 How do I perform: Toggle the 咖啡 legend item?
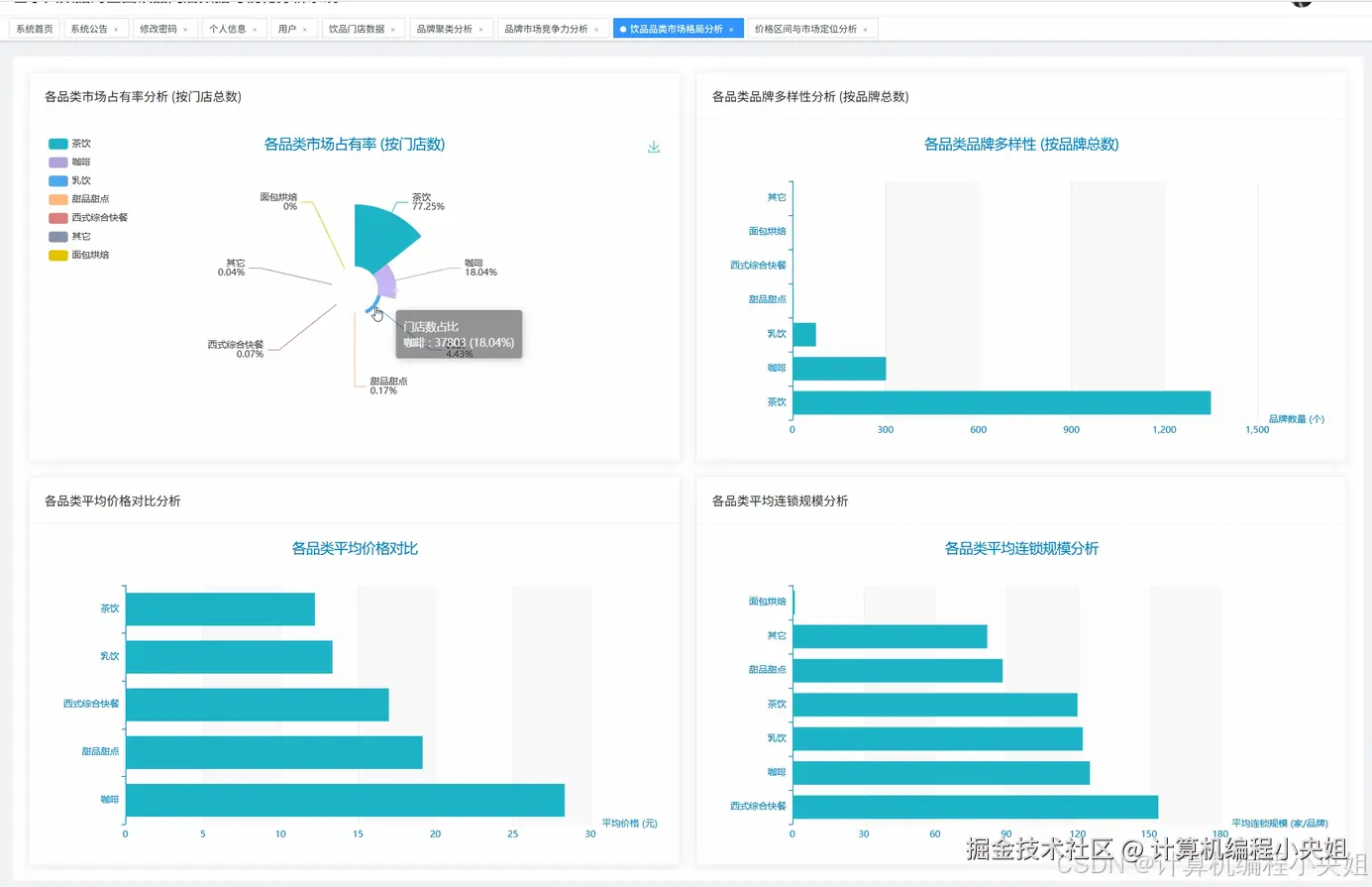click(69, 162)
